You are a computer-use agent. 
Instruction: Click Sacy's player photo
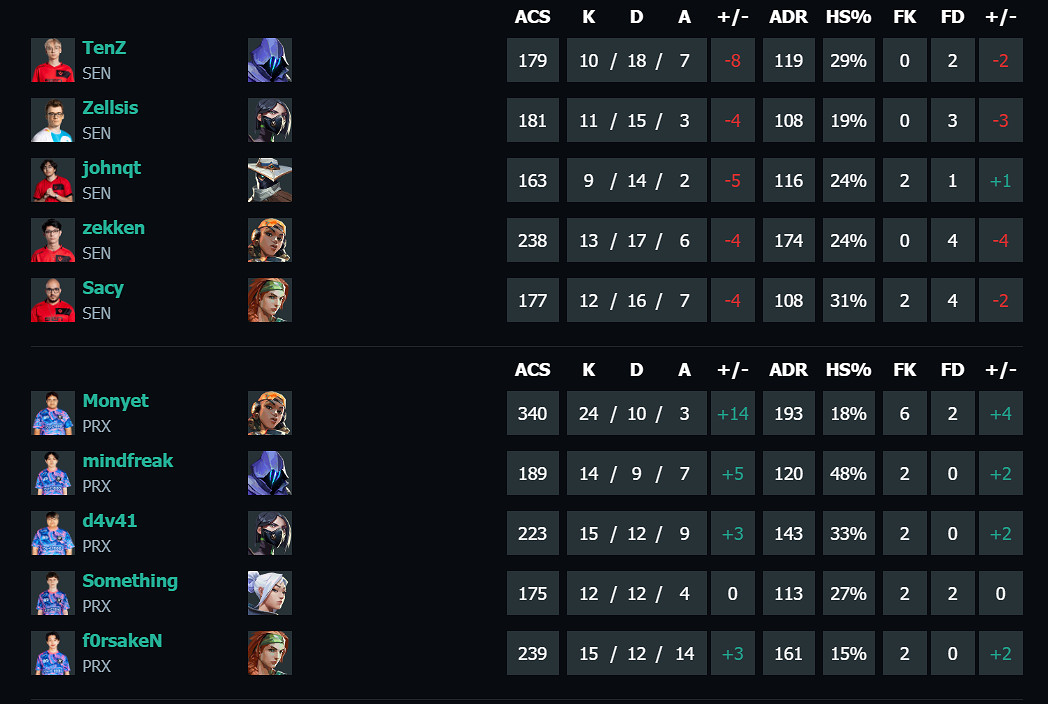(x=53, y=300)
